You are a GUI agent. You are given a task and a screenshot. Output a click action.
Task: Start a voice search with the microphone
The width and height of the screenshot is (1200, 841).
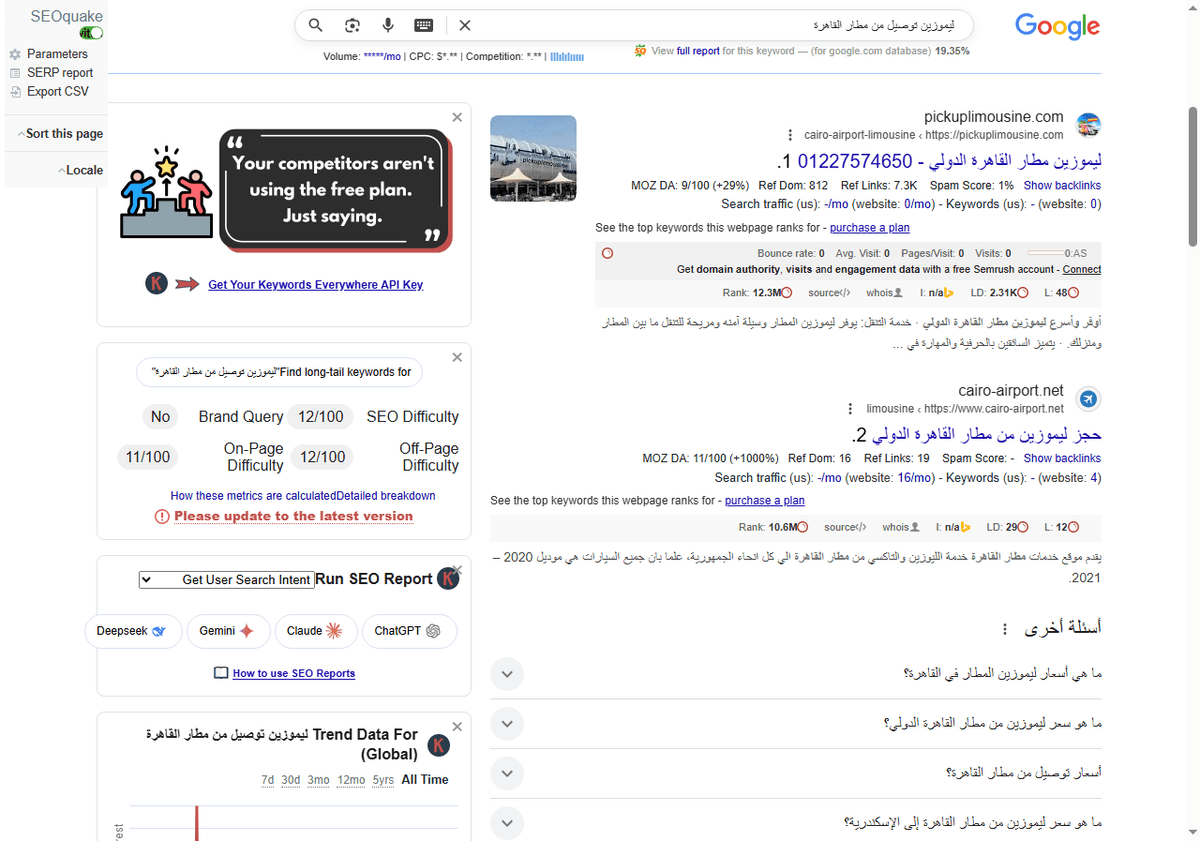[388, 25]
